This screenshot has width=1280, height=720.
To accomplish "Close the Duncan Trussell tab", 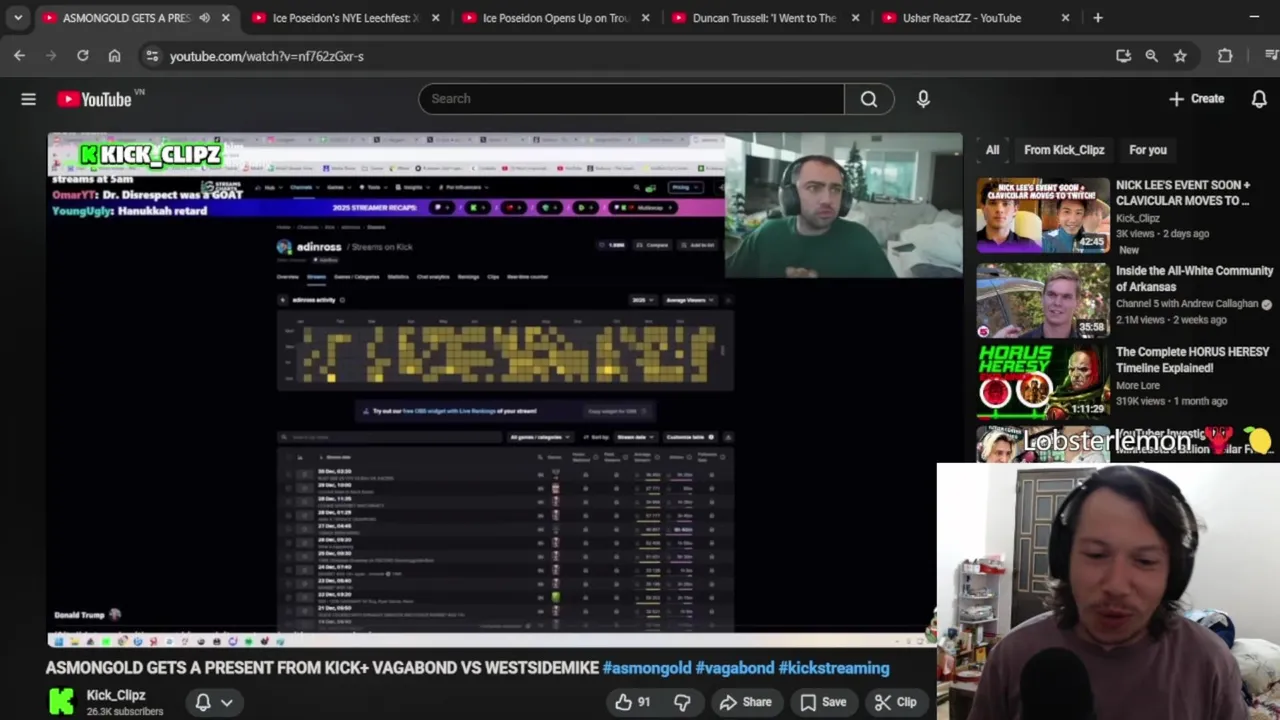I will coord(855,18).
